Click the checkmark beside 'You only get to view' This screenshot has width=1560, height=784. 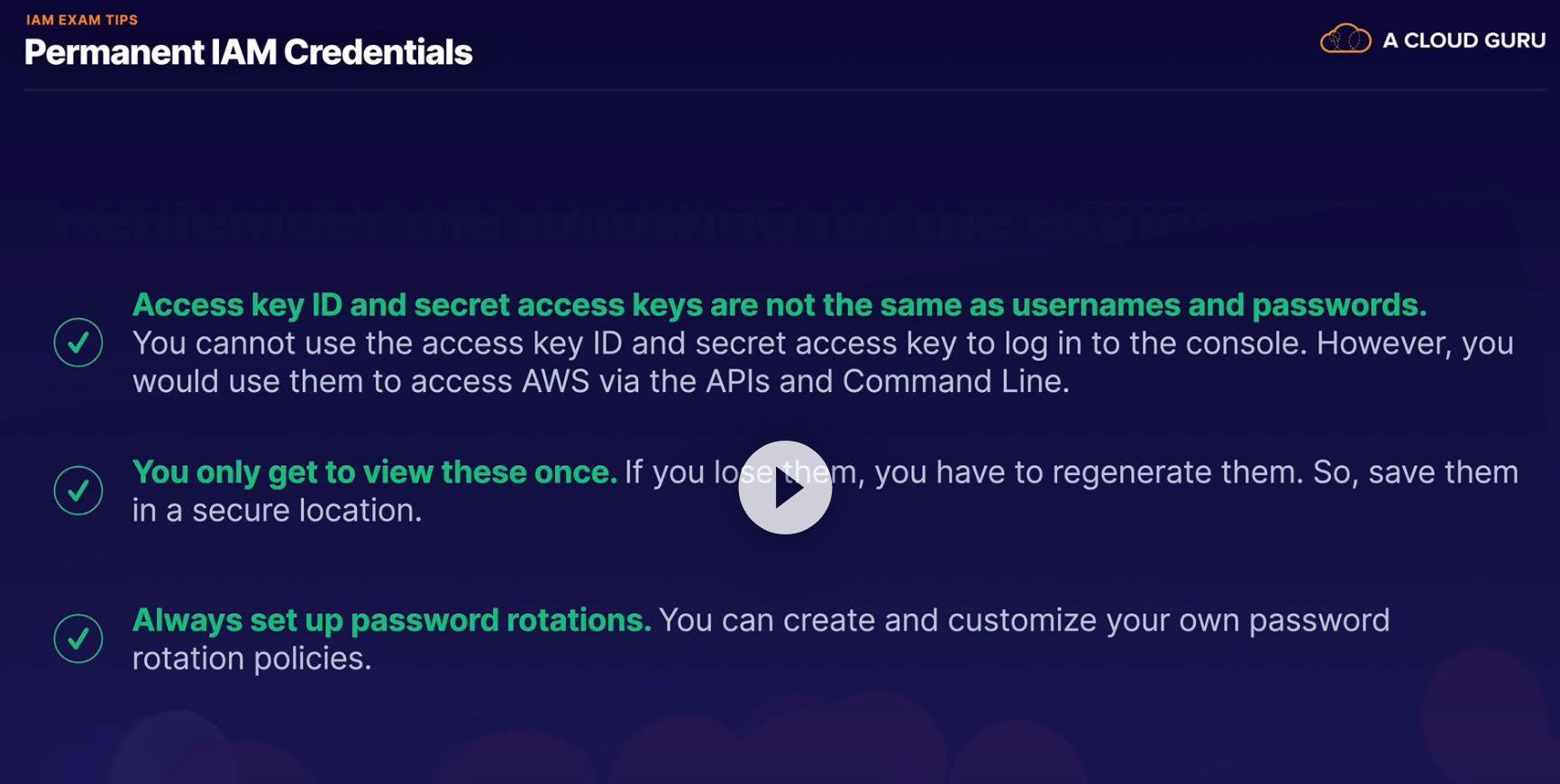78,490
